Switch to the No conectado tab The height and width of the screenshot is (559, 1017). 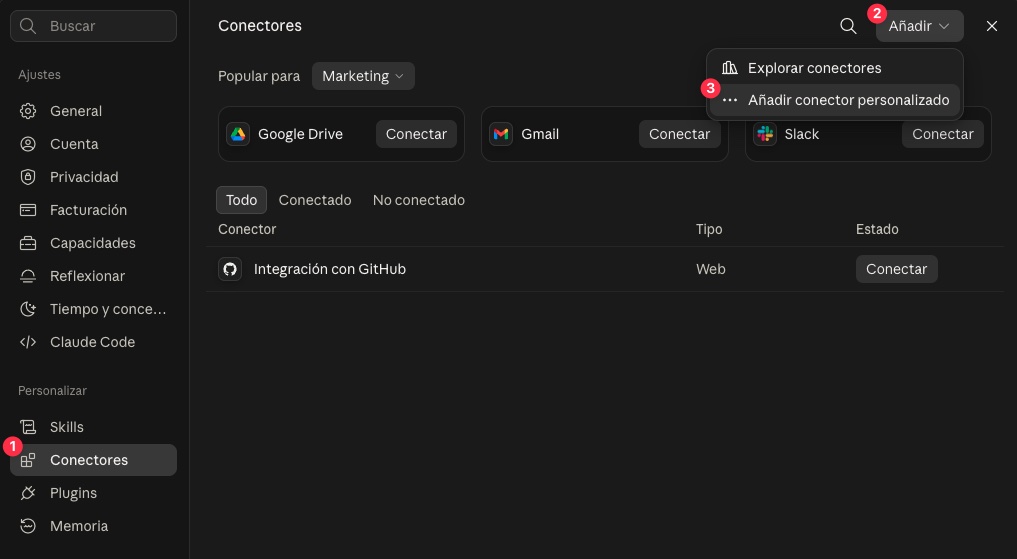pyautogui.click(x=418, y=200)
